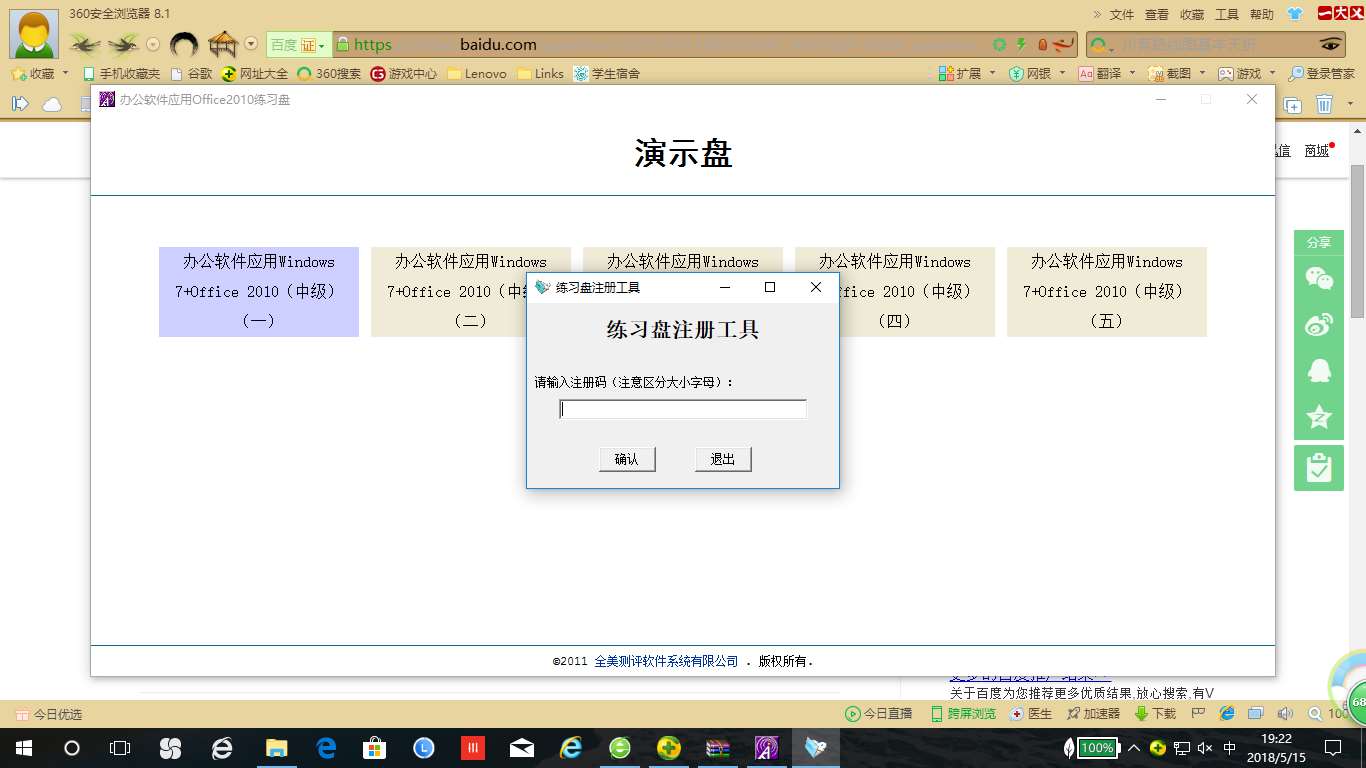Screen dimensions: 1366x768
Task: Click the browser home (pavilion) icon
Action: [x=222, y=44]
